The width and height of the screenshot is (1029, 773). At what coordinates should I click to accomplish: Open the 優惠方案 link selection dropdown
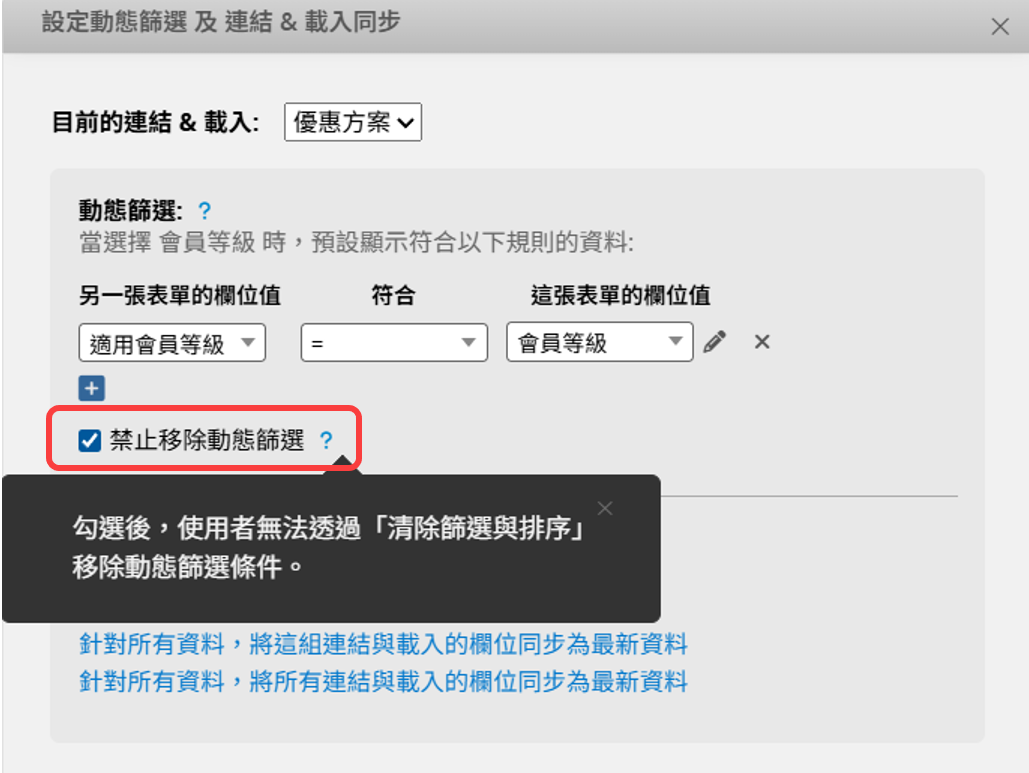(353, 122)
